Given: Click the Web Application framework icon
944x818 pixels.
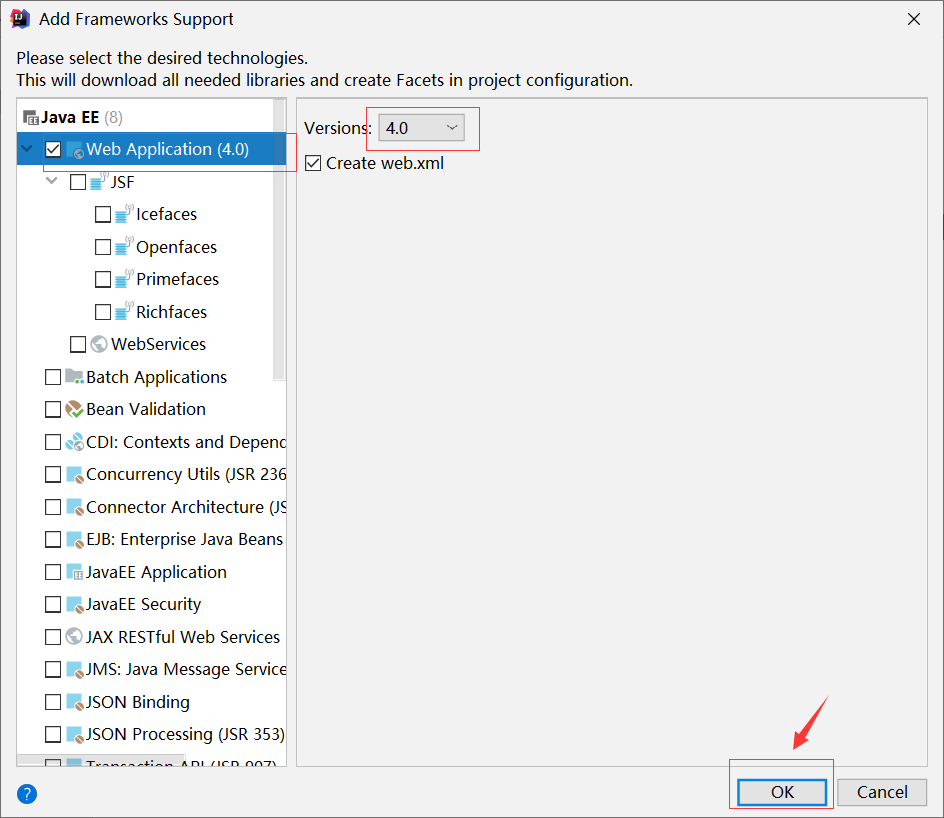Looking at the screenshot, I should (75, 150).
